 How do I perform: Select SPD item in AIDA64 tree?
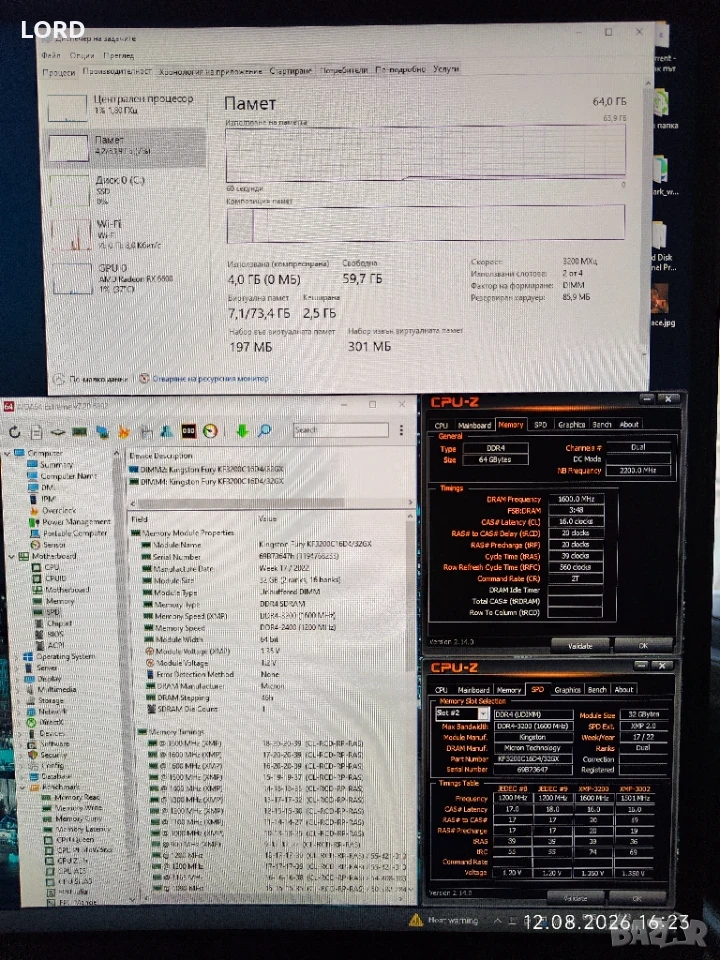53,612
